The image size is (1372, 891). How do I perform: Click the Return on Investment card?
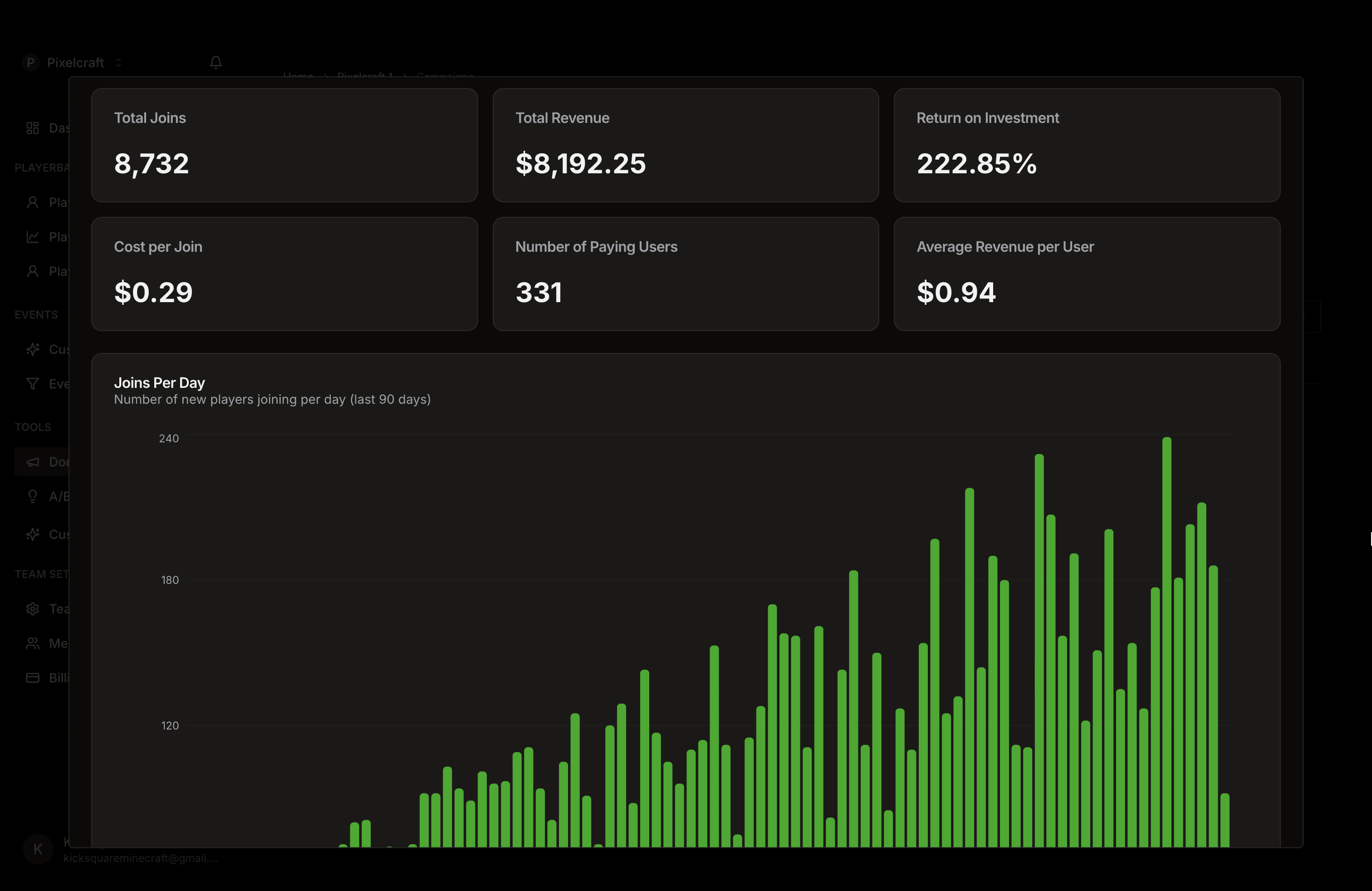(1087, 145)
